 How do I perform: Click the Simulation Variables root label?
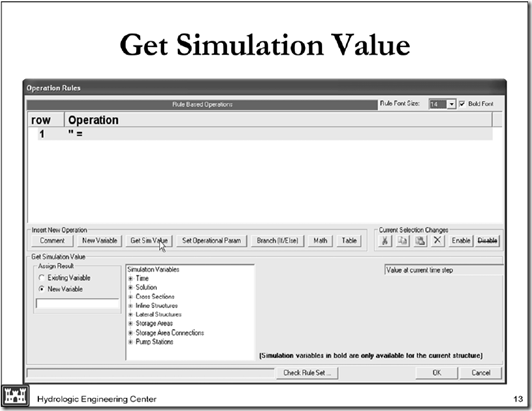[x=153, y=269]
